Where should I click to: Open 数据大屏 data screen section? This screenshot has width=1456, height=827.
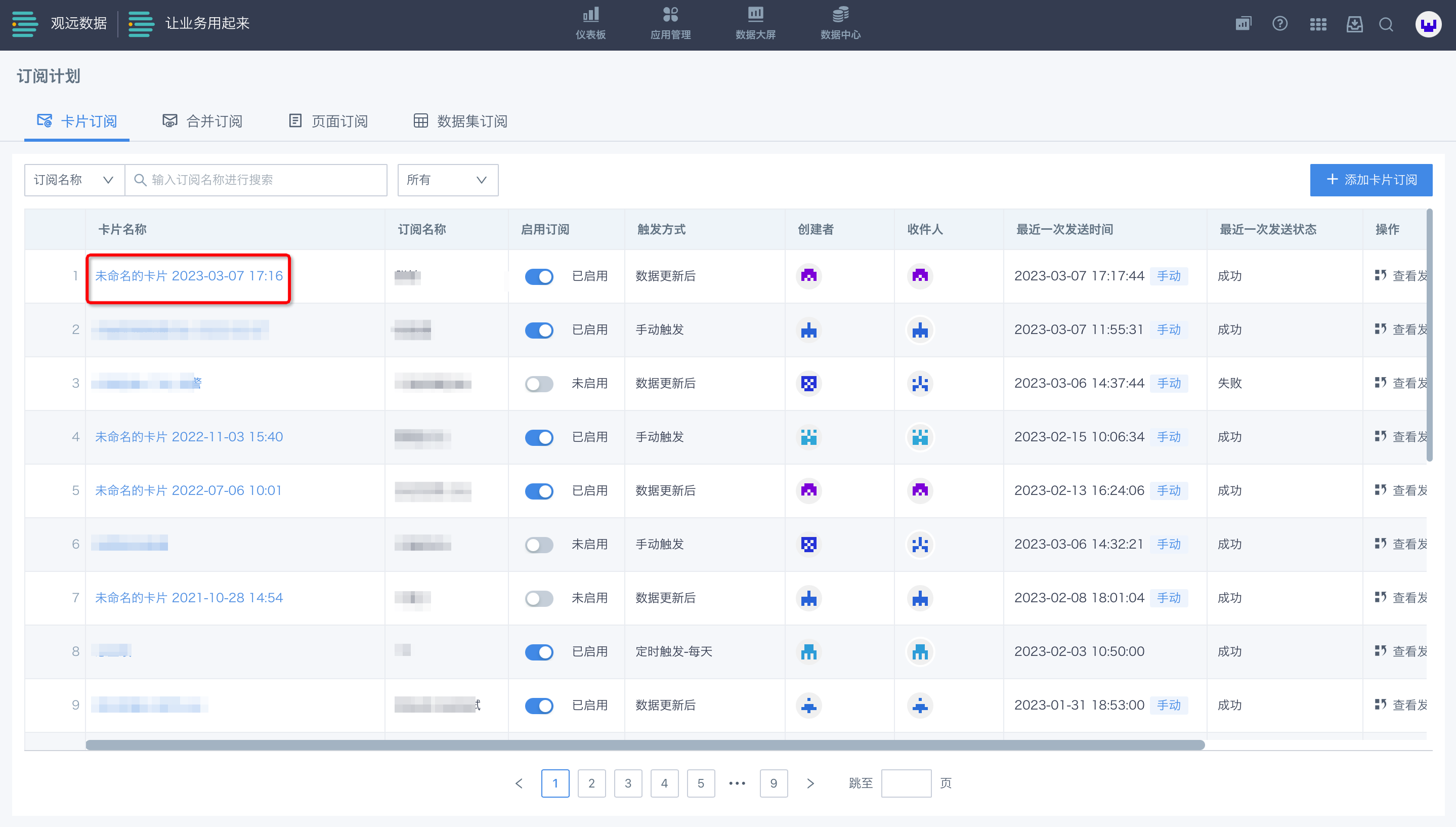755,24
